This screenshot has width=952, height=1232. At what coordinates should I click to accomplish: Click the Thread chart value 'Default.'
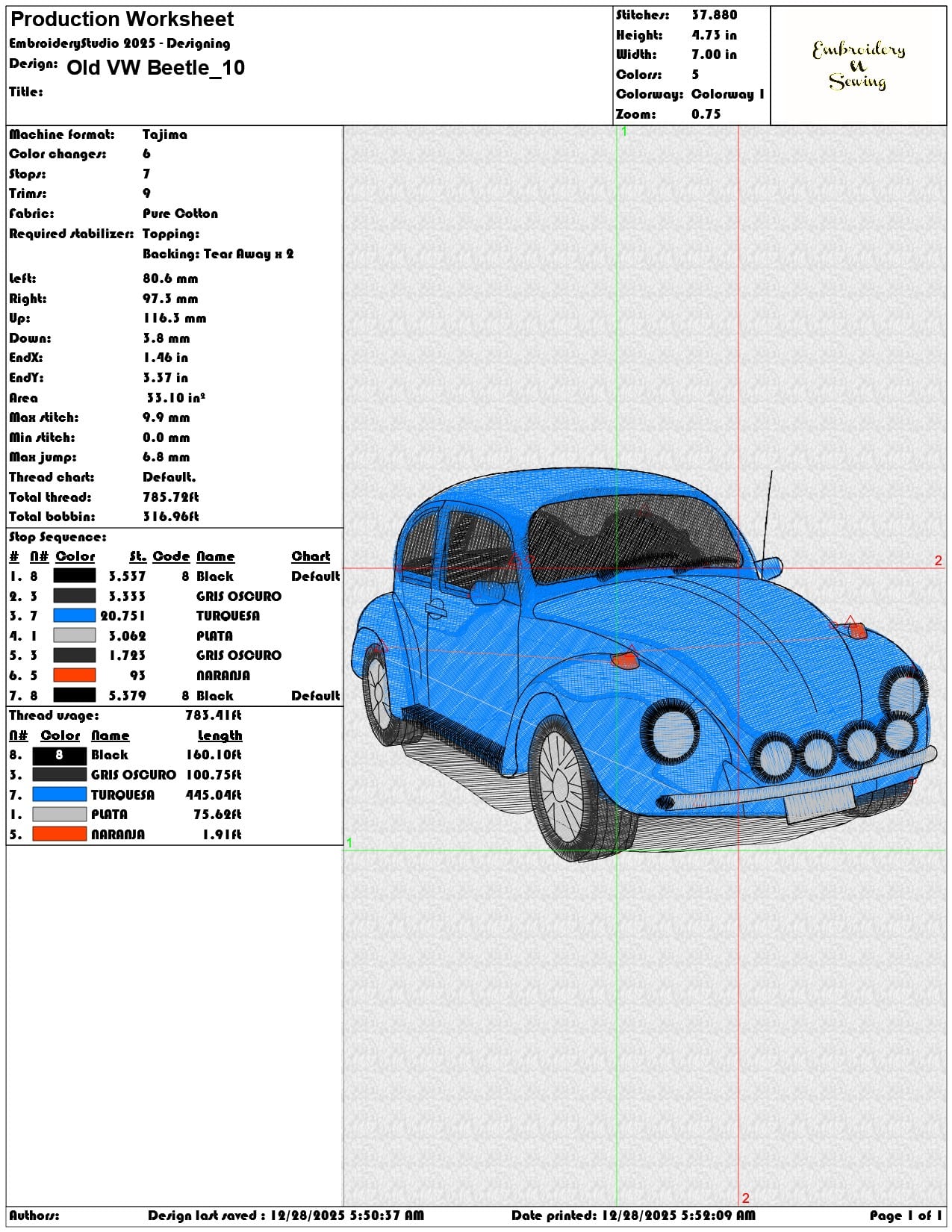[x=169, y=477]
